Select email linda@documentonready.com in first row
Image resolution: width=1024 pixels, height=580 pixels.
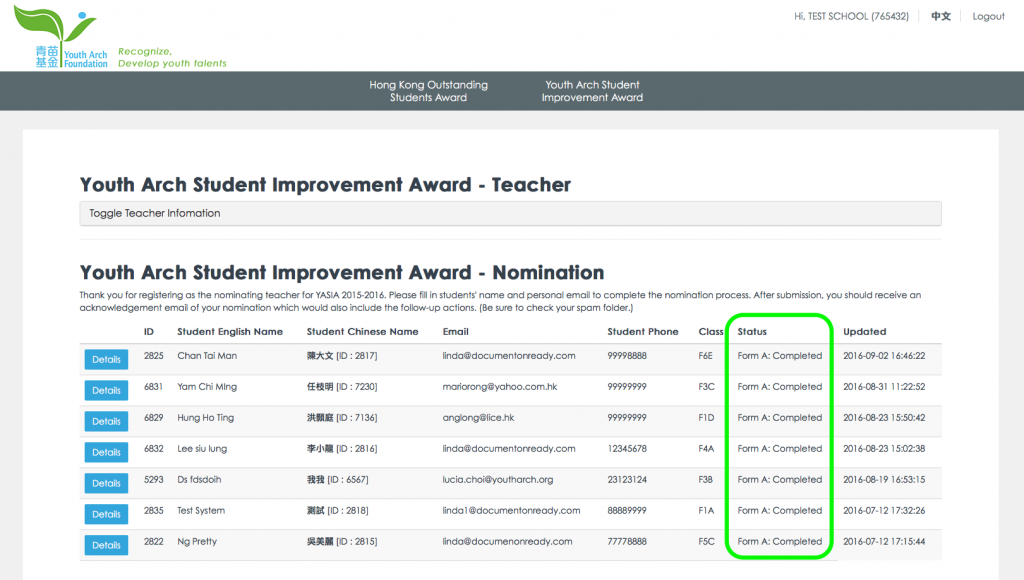(509, 356)
